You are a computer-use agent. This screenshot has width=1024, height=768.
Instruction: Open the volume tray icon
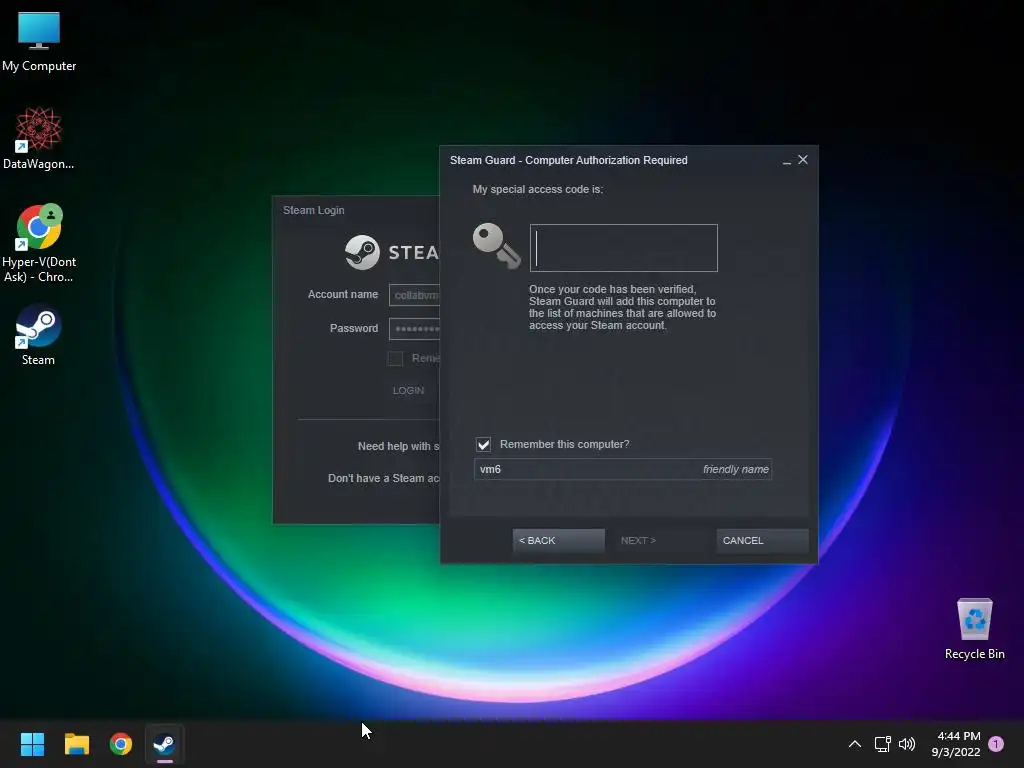pos(907,744)
